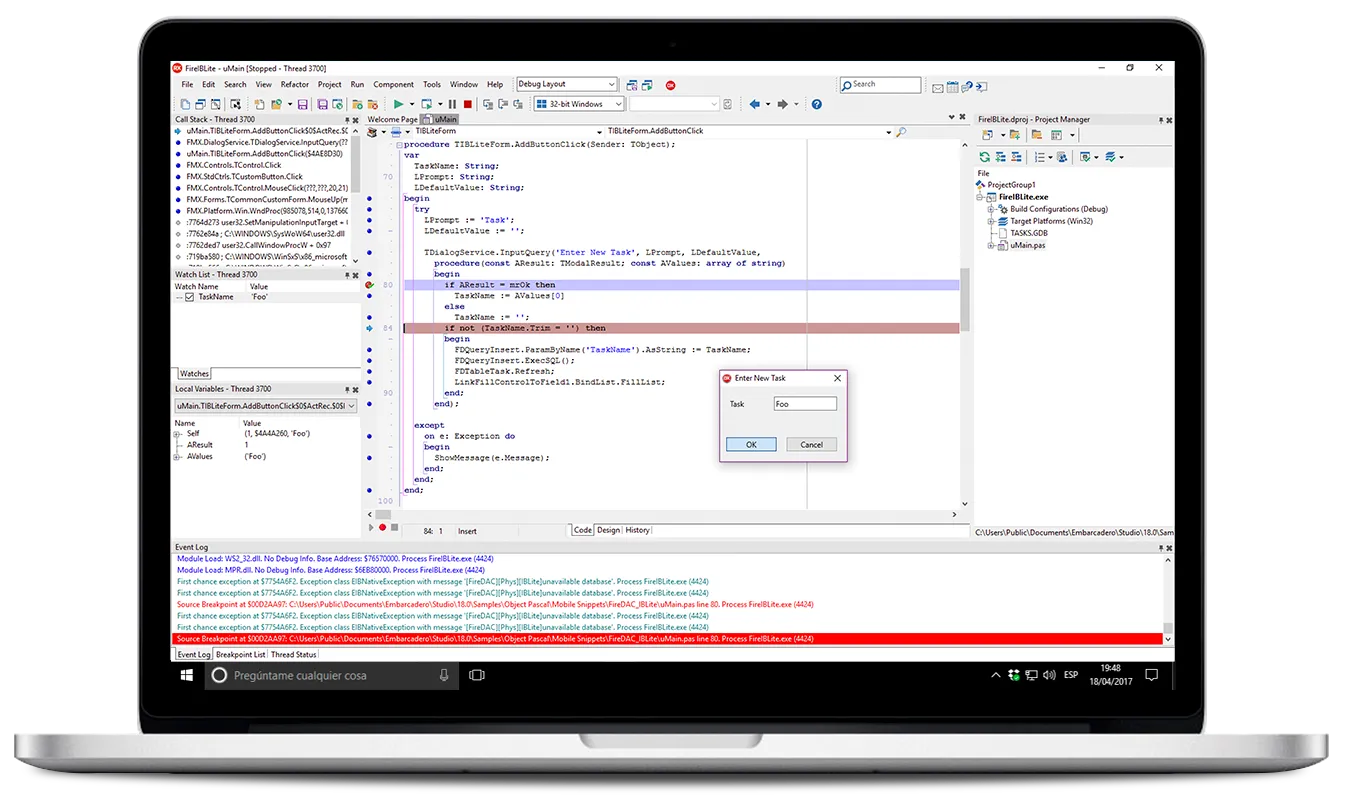Expand the Self node in Local Variables
Screen dimensions: 1349x795
(x=176, y=434)
